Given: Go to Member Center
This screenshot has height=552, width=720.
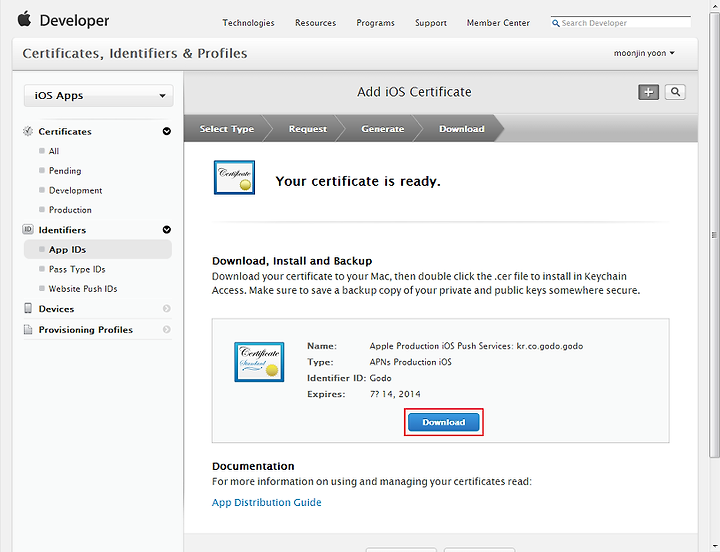Looking at the screenshot, I should [x=498, y=23].
